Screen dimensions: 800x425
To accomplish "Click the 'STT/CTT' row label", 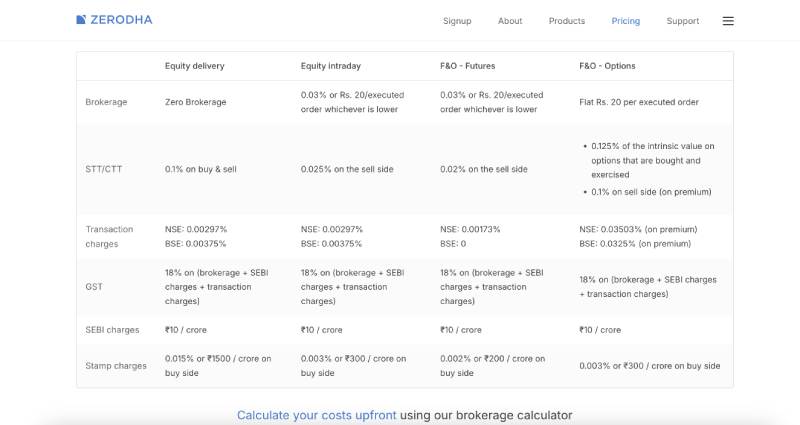I will 104,169.
